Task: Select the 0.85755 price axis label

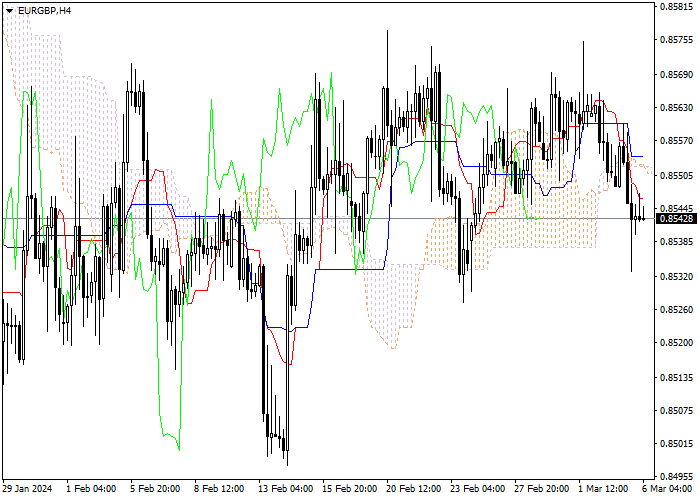Action: coord(676,40)
